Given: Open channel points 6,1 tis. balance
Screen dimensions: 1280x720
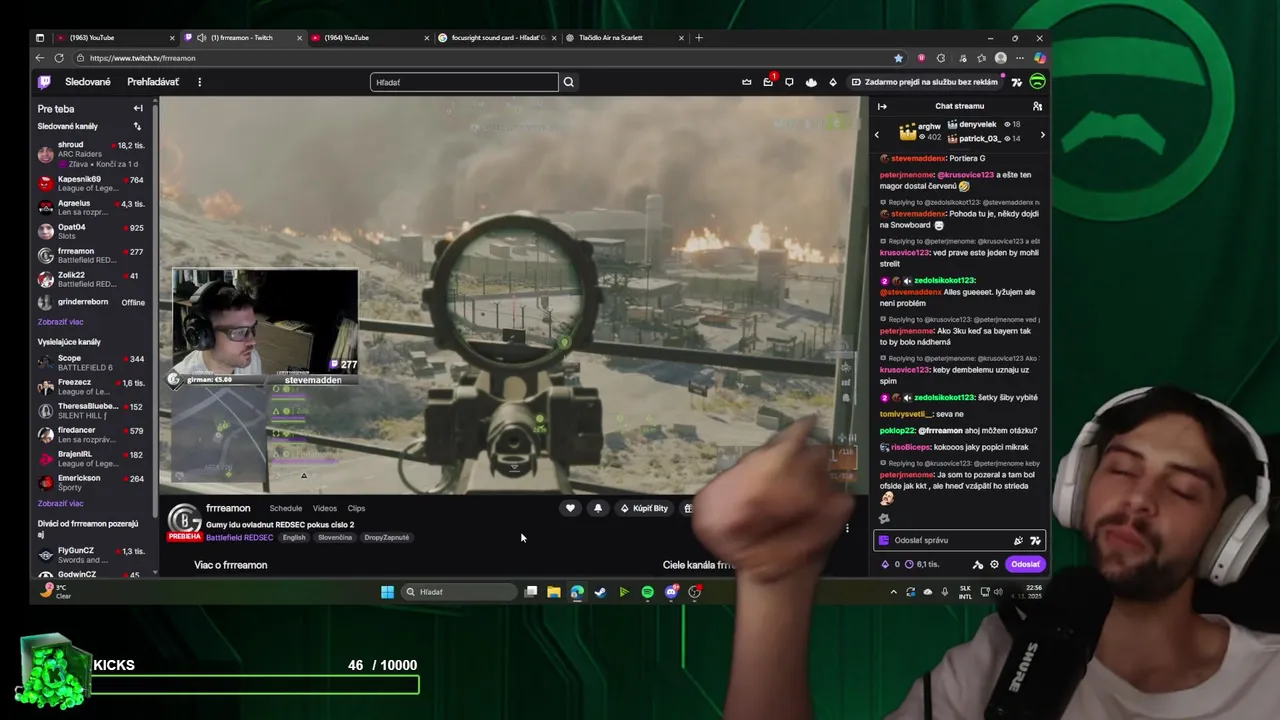Looking at the screenshot, I should pyautogui.click(x=921, y=564).
